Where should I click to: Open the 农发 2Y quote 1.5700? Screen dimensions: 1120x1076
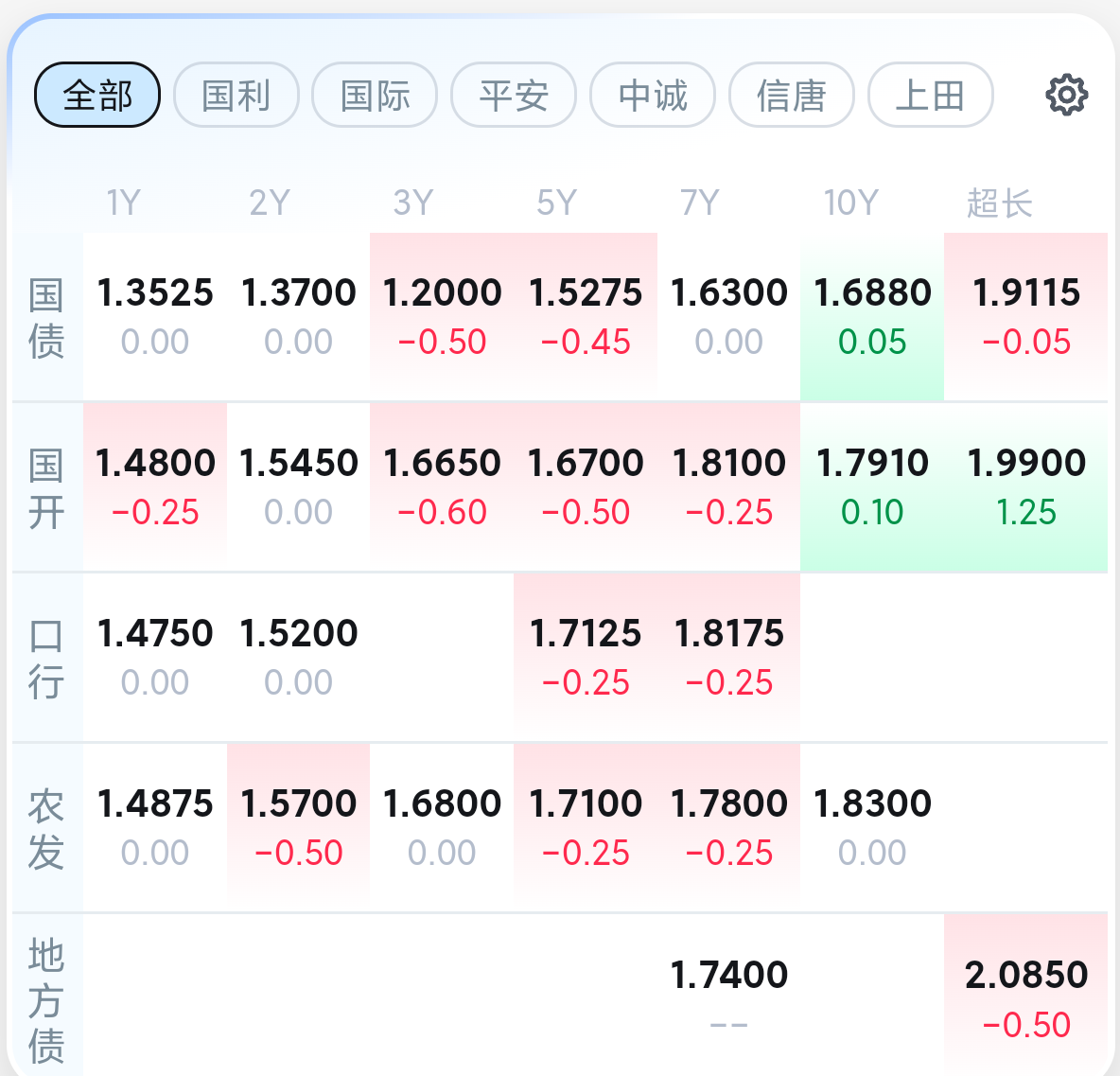coord(299,827)
